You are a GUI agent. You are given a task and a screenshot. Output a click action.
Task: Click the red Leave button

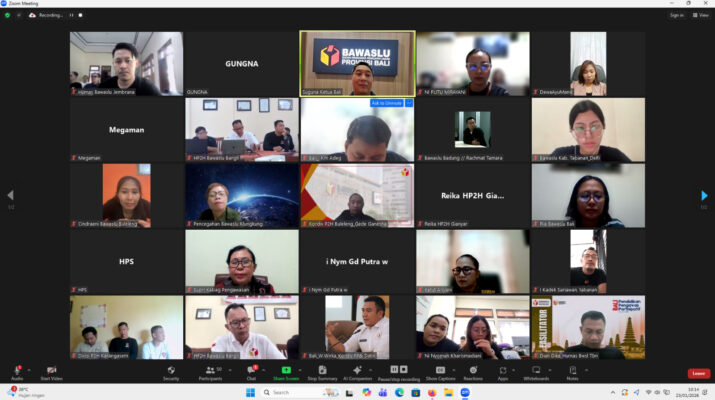coord(698,373)
